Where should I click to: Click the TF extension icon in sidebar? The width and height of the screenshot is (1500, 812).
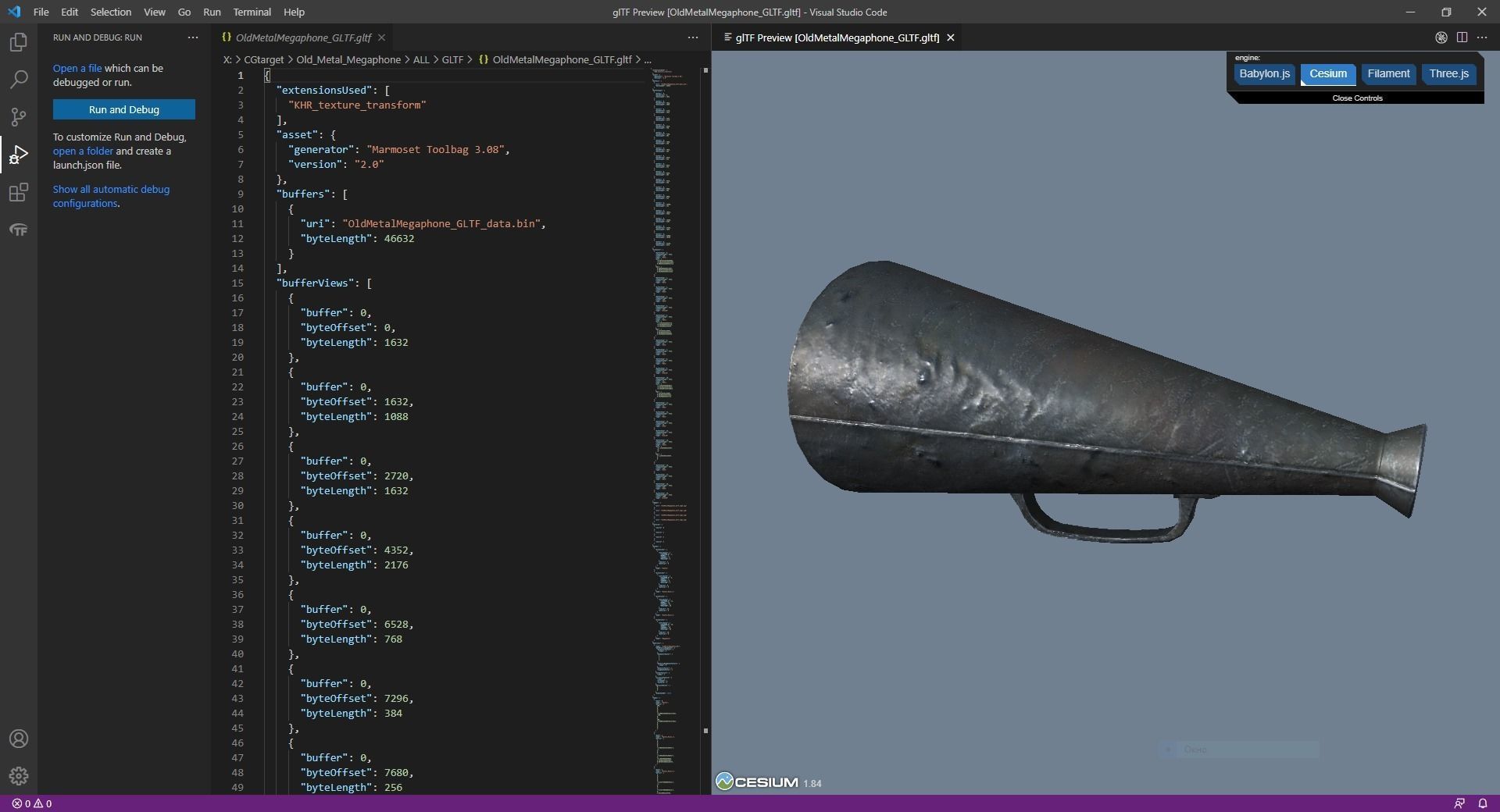pos(18,230)
